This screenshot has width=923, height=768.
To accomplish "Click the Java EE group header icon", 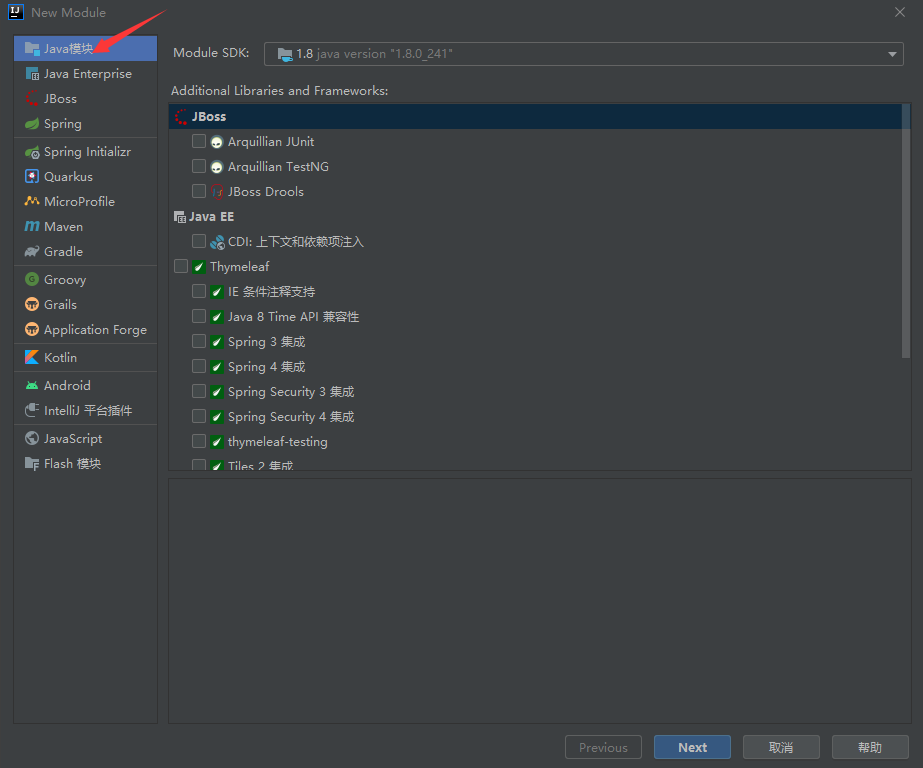I will 180,217.
